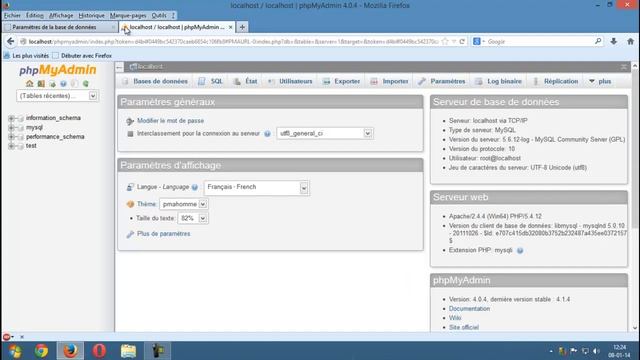Image resolution: width=640 pixels, height=360 pixels.
Task: Open the Documentation link
Action: click(469, 309)
